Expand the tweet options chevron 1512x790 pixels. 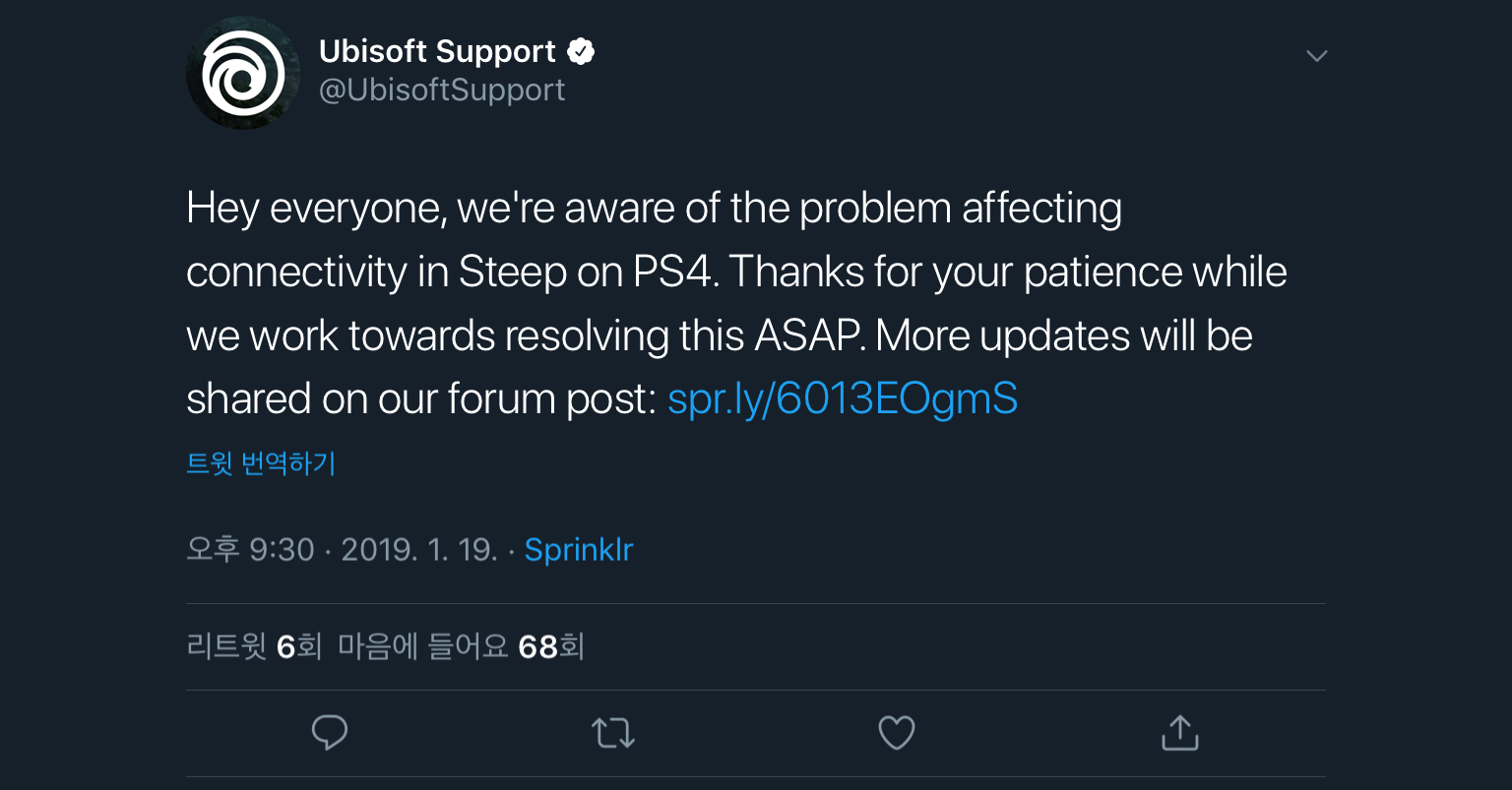[x=1316, y=56]
